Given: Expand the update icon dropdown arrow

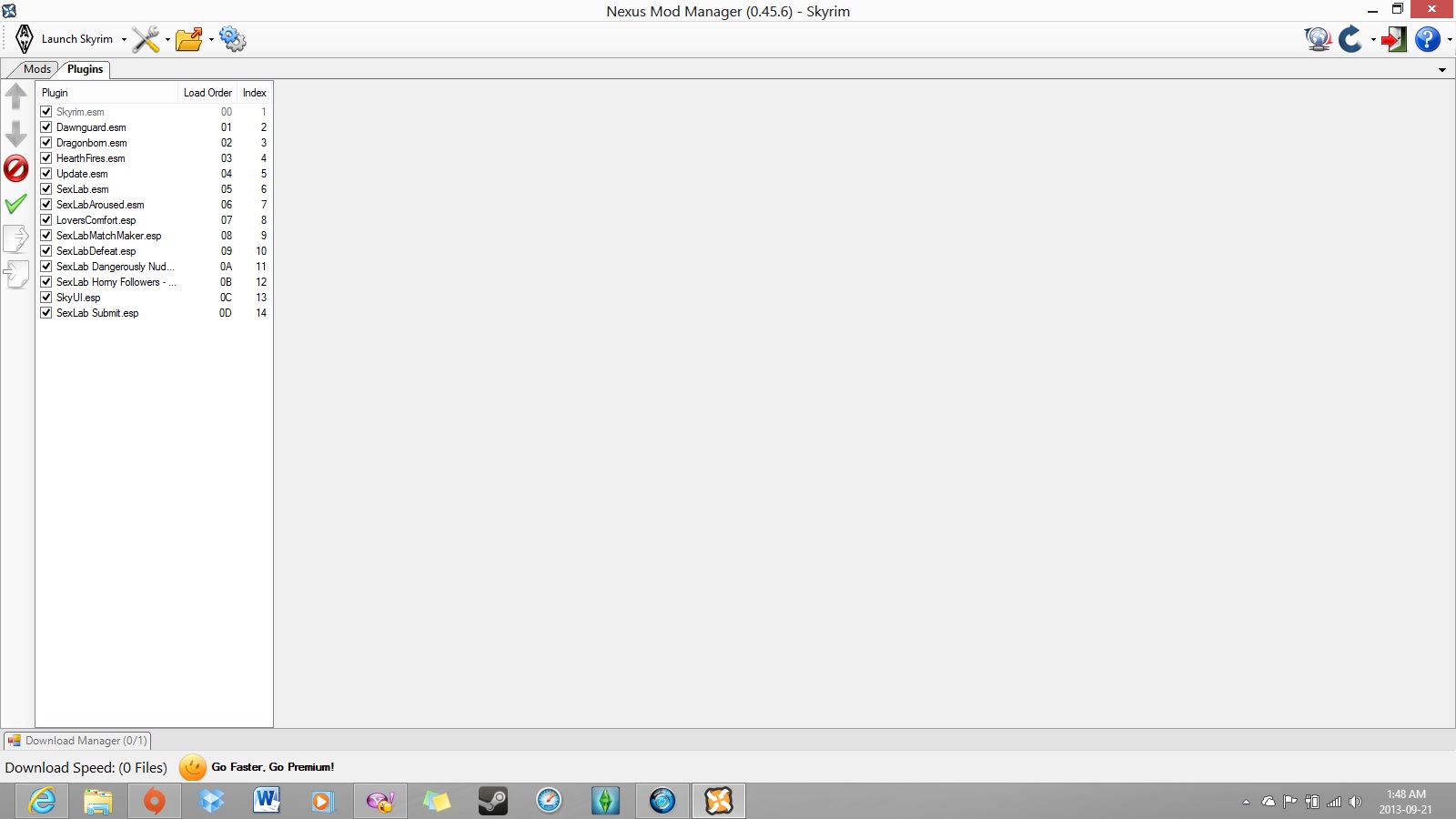Looking at the screenshot, I should [1373, 40].
